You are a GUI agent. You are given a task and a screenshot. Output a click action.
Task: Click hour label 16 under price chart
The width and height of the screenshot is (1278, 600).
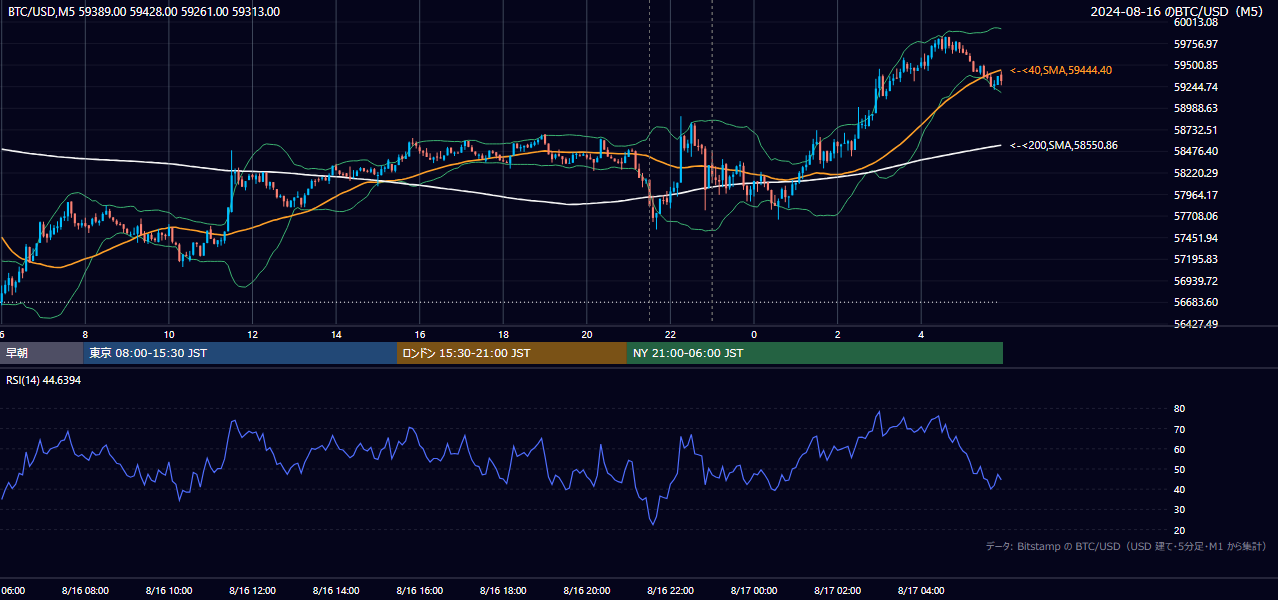click(x=420, y=334)
